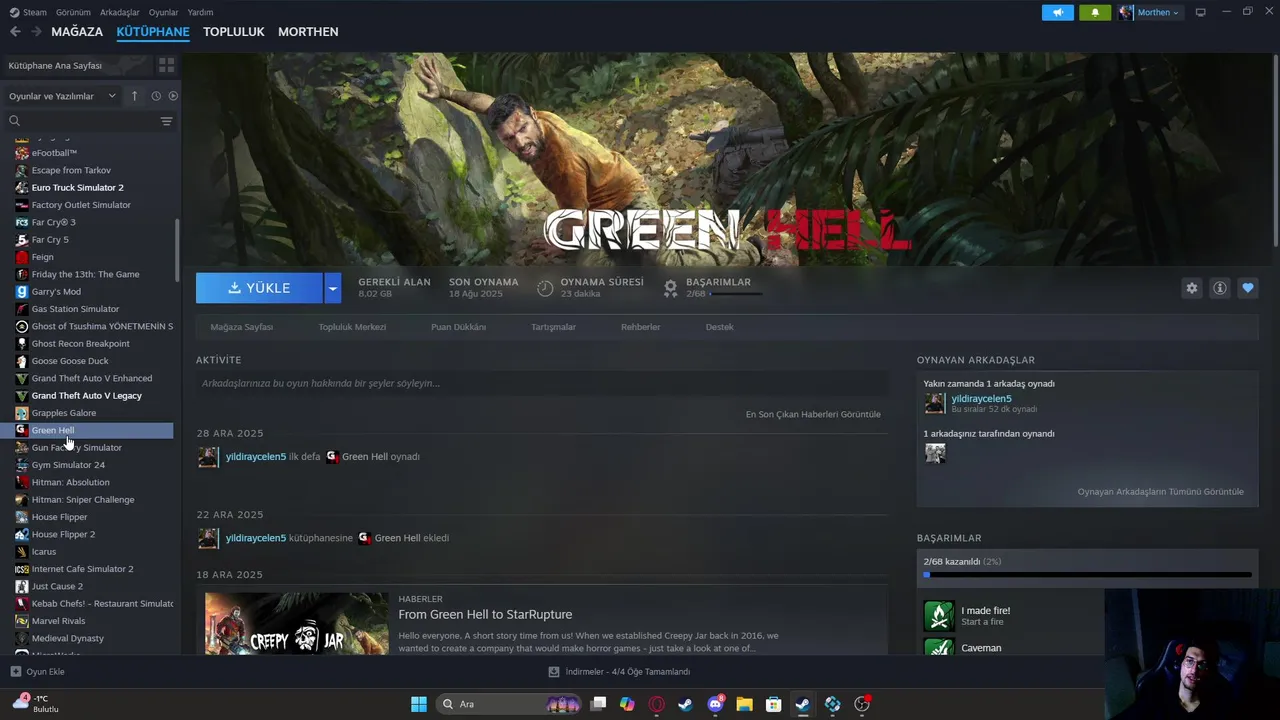Click Oynayan Arkadaşların Tümünü Görüntüle
The width and height of the screenshot is (1280, 720).
[x=1161, y=492]
